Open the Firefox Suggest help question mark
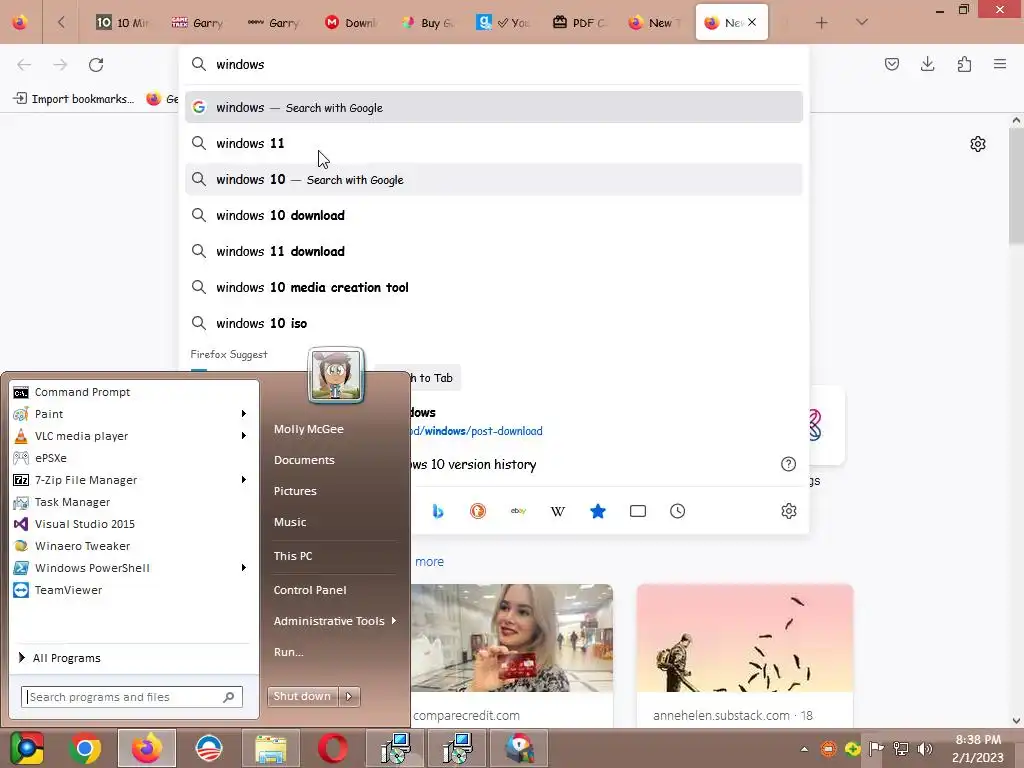The width and height of the screenshot is (1024, 768). [x=788, y=464]
